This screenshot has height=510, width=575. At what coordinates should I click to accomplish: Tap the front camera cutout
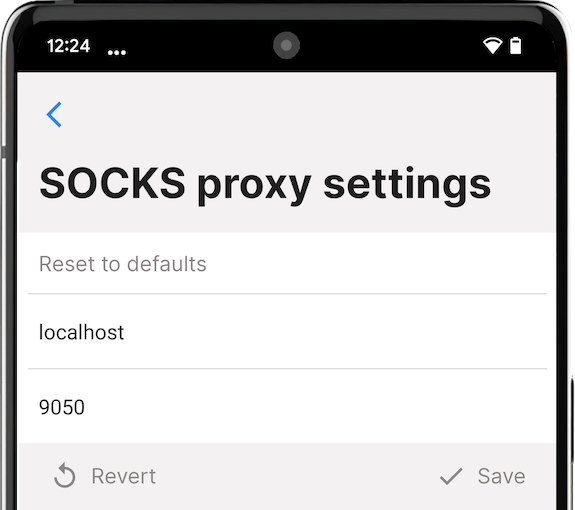[x=286, y=45]
